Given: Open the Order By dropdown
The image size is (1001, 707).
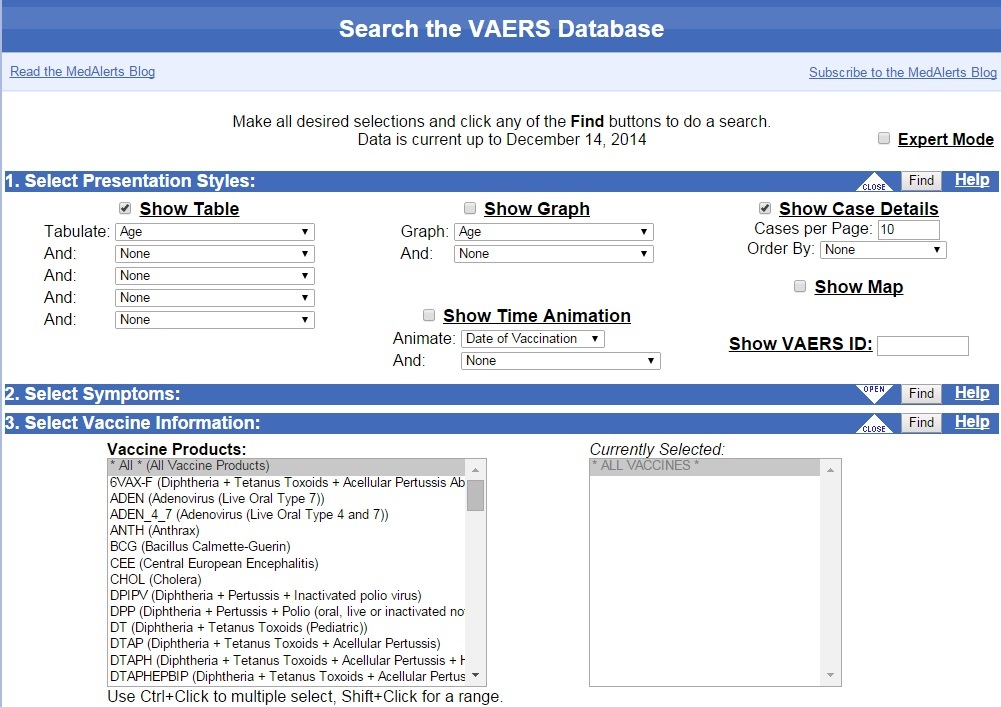Looking at the screenshot, I should click(883, 250).
